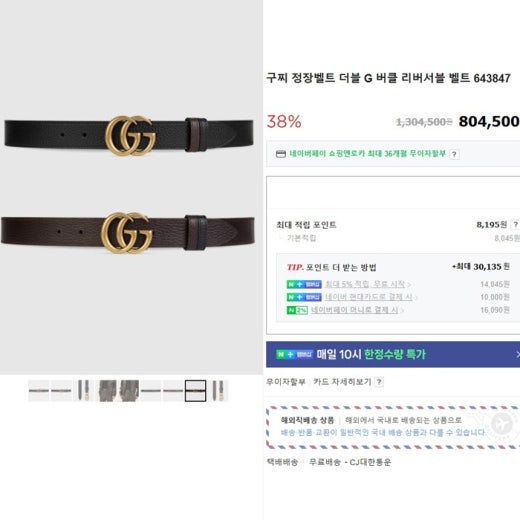The width and height of the screenshot is (520, 520).
Task: Open the arrow on 한정수량 특가 banner
Action: pos(517,354)
